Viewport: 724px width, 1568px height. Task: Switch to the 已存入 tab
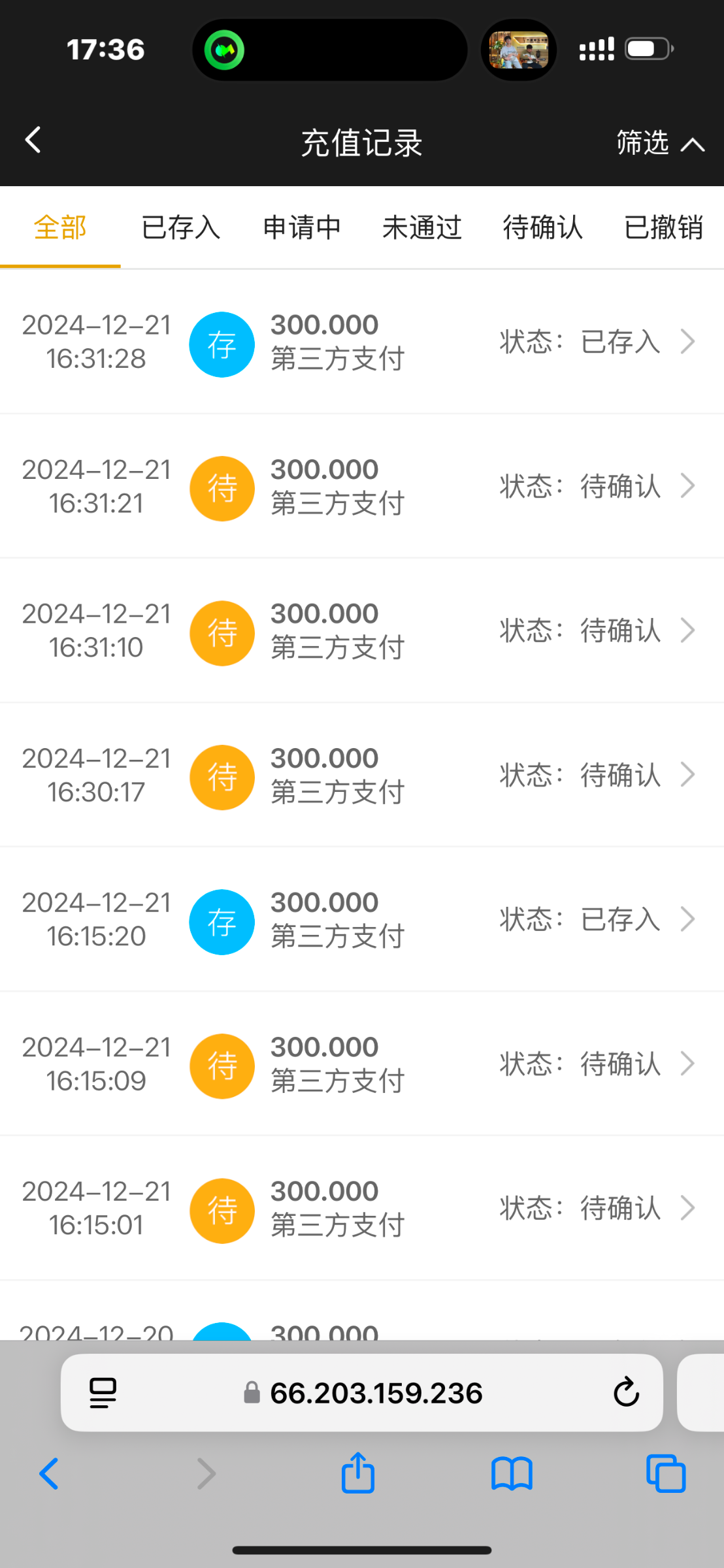coord(181,227)
